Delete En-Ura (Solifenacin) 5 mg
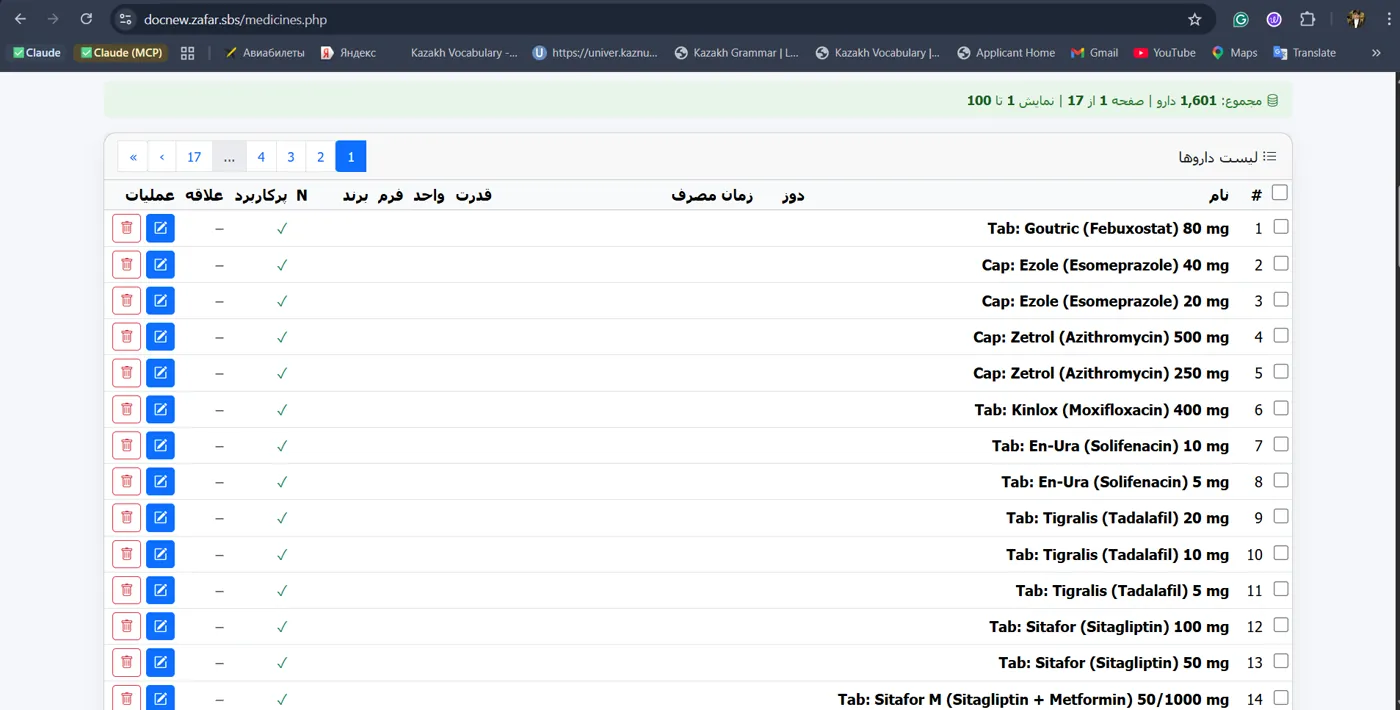This screenshot has height=710, width=1400. pos(126,481)
